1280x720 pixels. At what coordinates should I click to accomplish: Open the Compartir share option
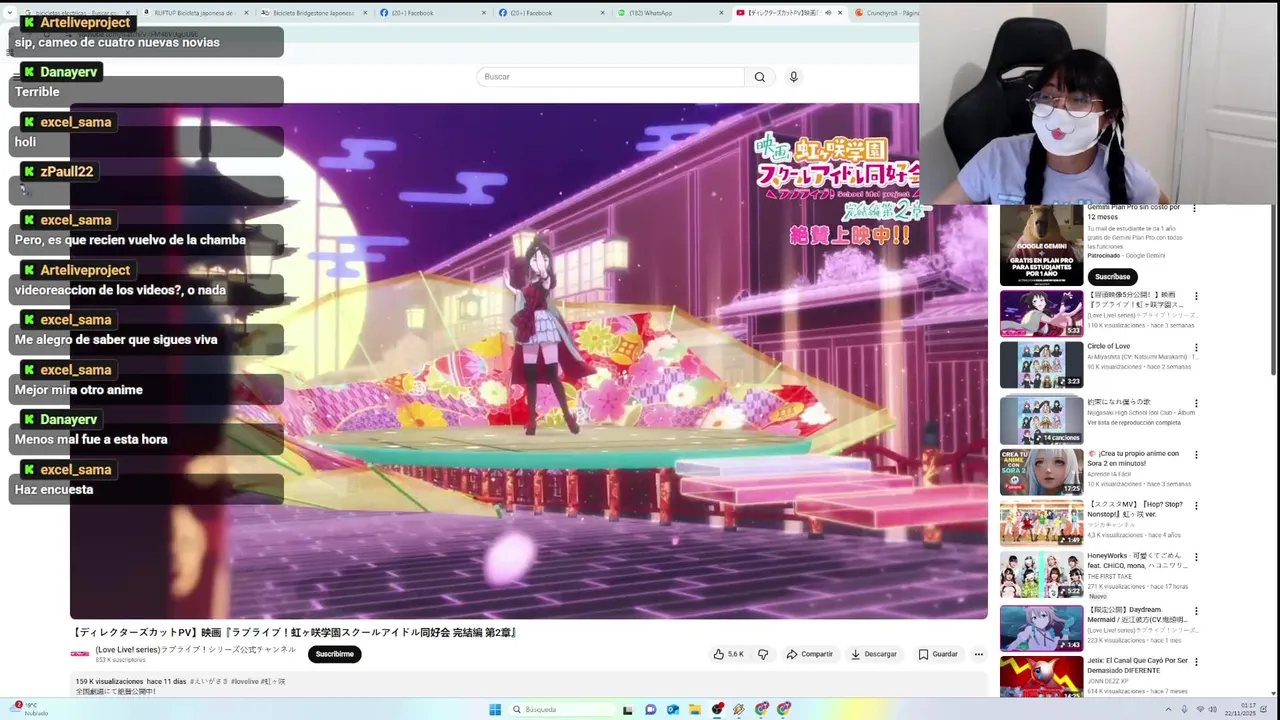[x=809, y=654]
